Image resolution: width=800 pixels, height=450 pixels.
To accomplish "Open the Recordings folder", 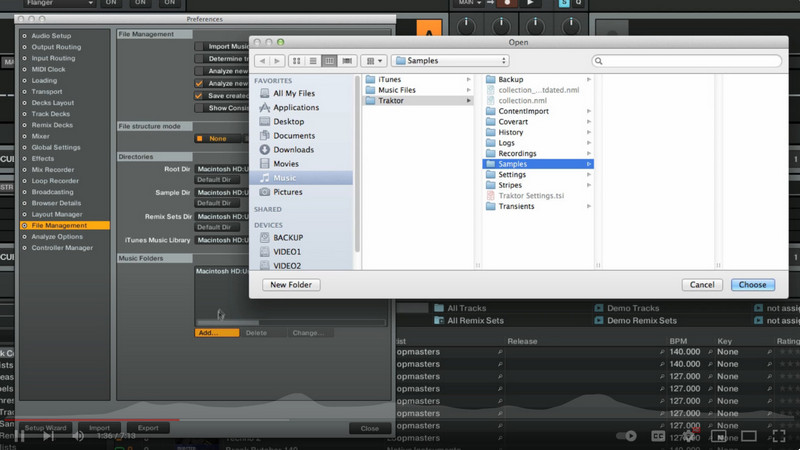I will pos(538,154).
